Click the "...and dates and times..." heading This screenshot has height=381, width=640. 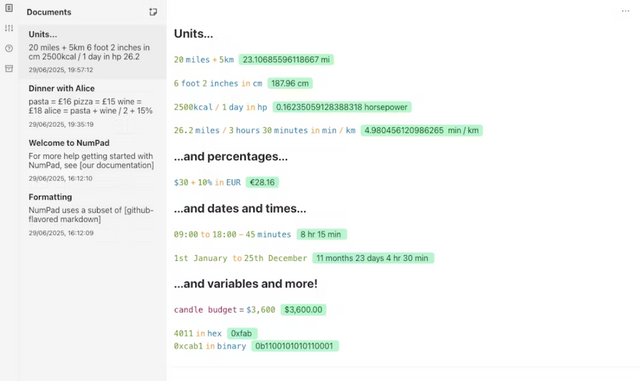coord(240,209)
